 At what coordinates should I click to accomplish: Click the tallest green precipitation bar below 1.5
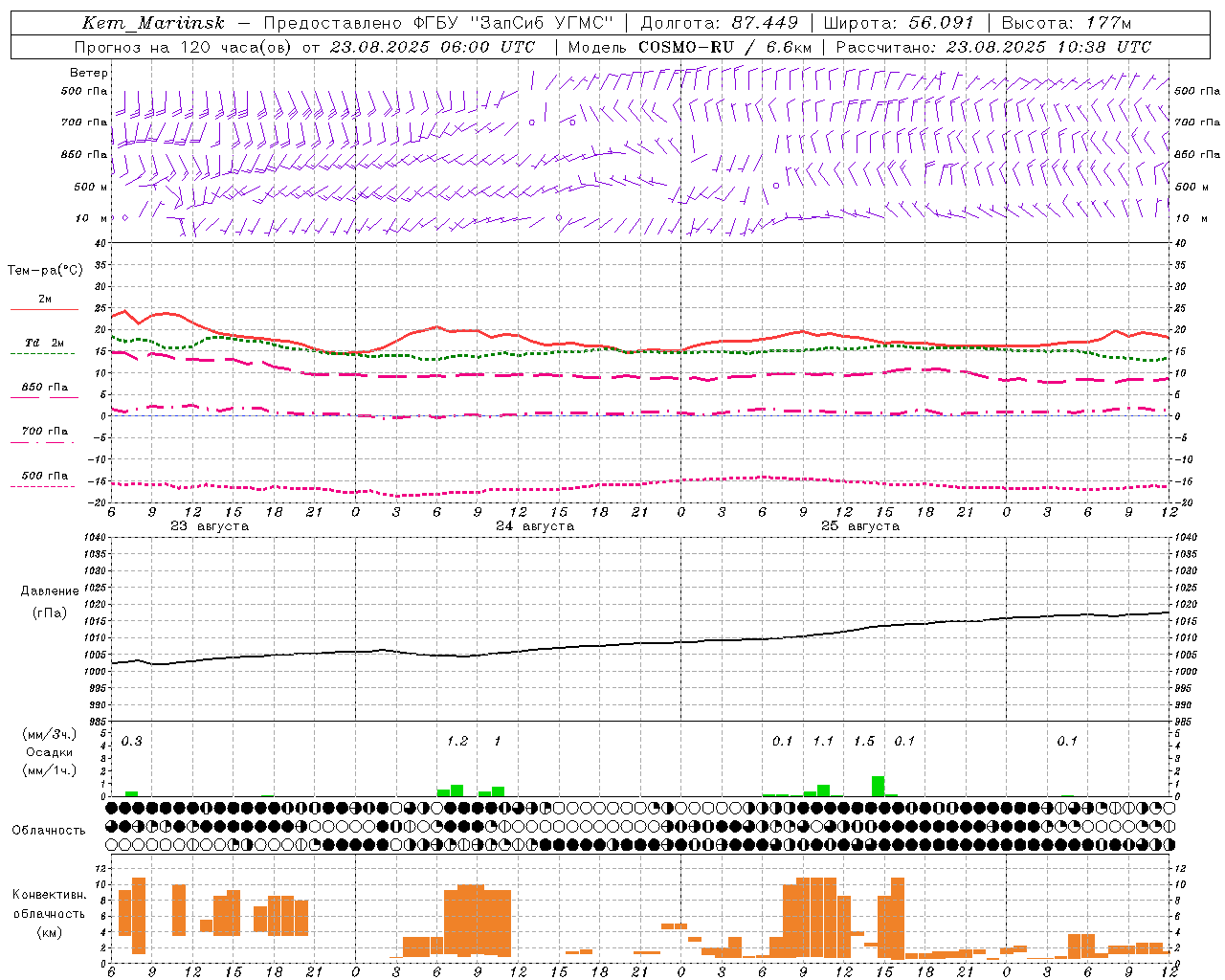tap(878, 786)
